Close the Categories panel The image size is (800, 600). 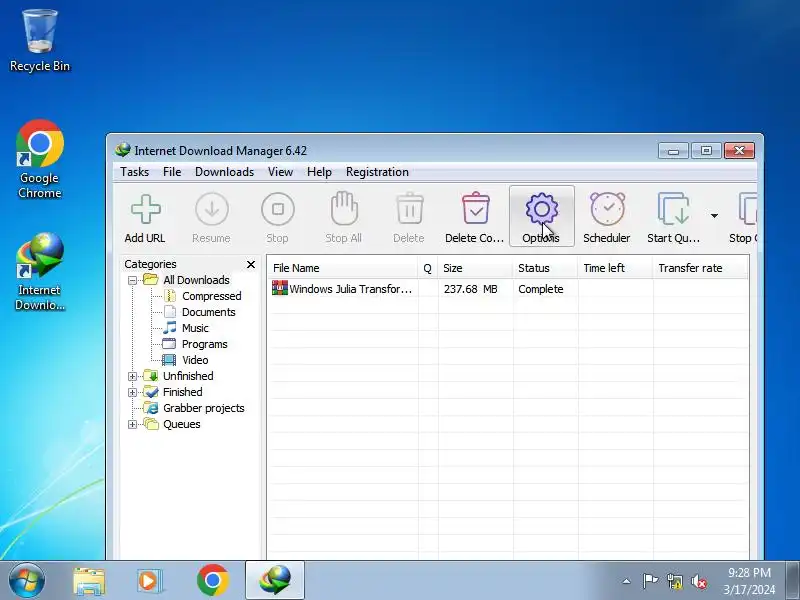pyautogui.click(x=251, y=264)
